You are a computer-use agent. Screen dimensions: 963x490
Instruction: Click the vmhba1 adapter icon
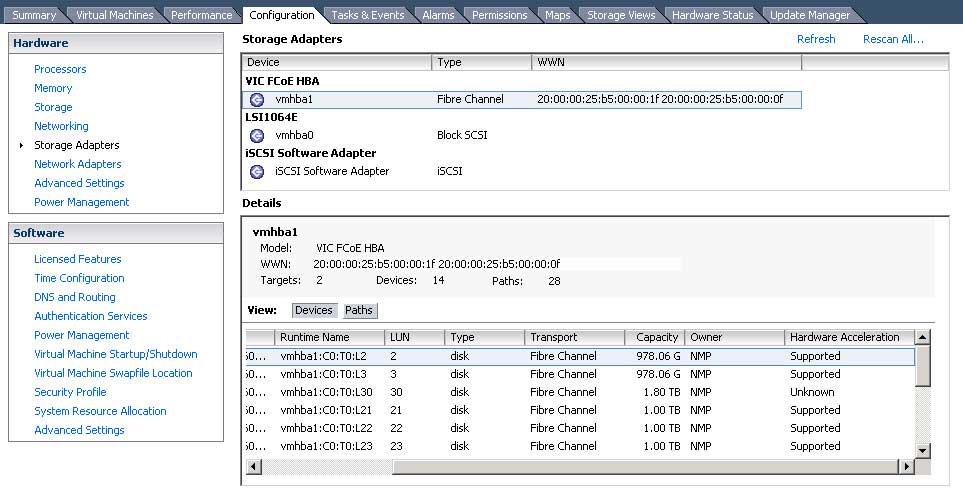coord(257,99)
